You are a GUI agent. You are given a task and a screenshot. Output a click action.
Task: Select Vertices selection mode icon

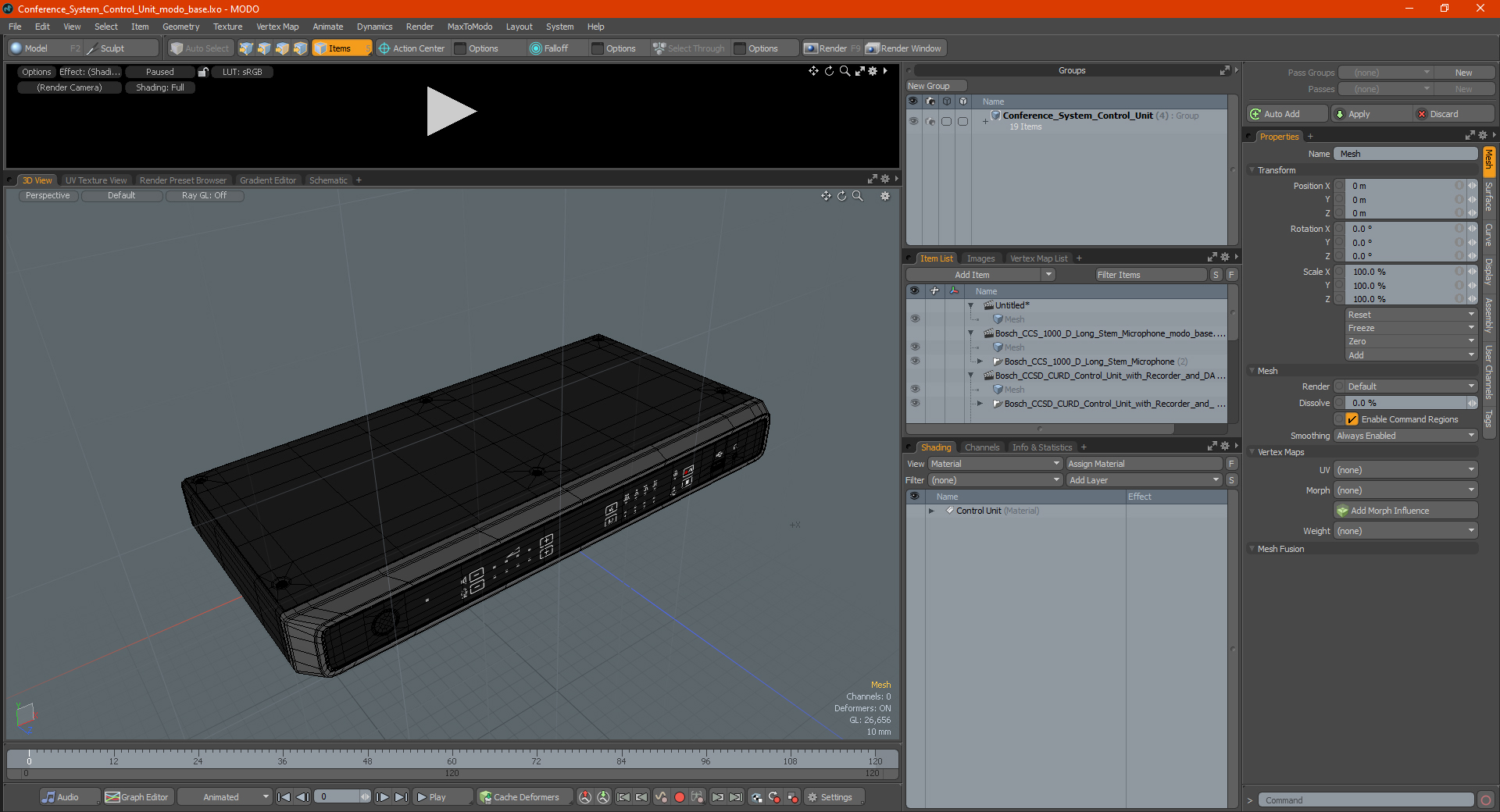click(246, 48)
